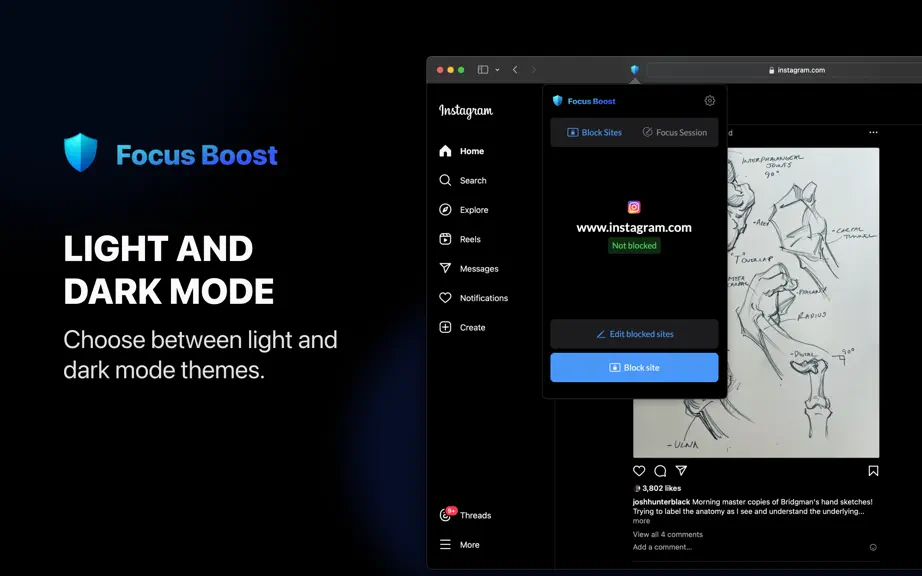The image size is (922, 576).
Task: Toggle the Safari sidebar button
Action: point(483,69)
